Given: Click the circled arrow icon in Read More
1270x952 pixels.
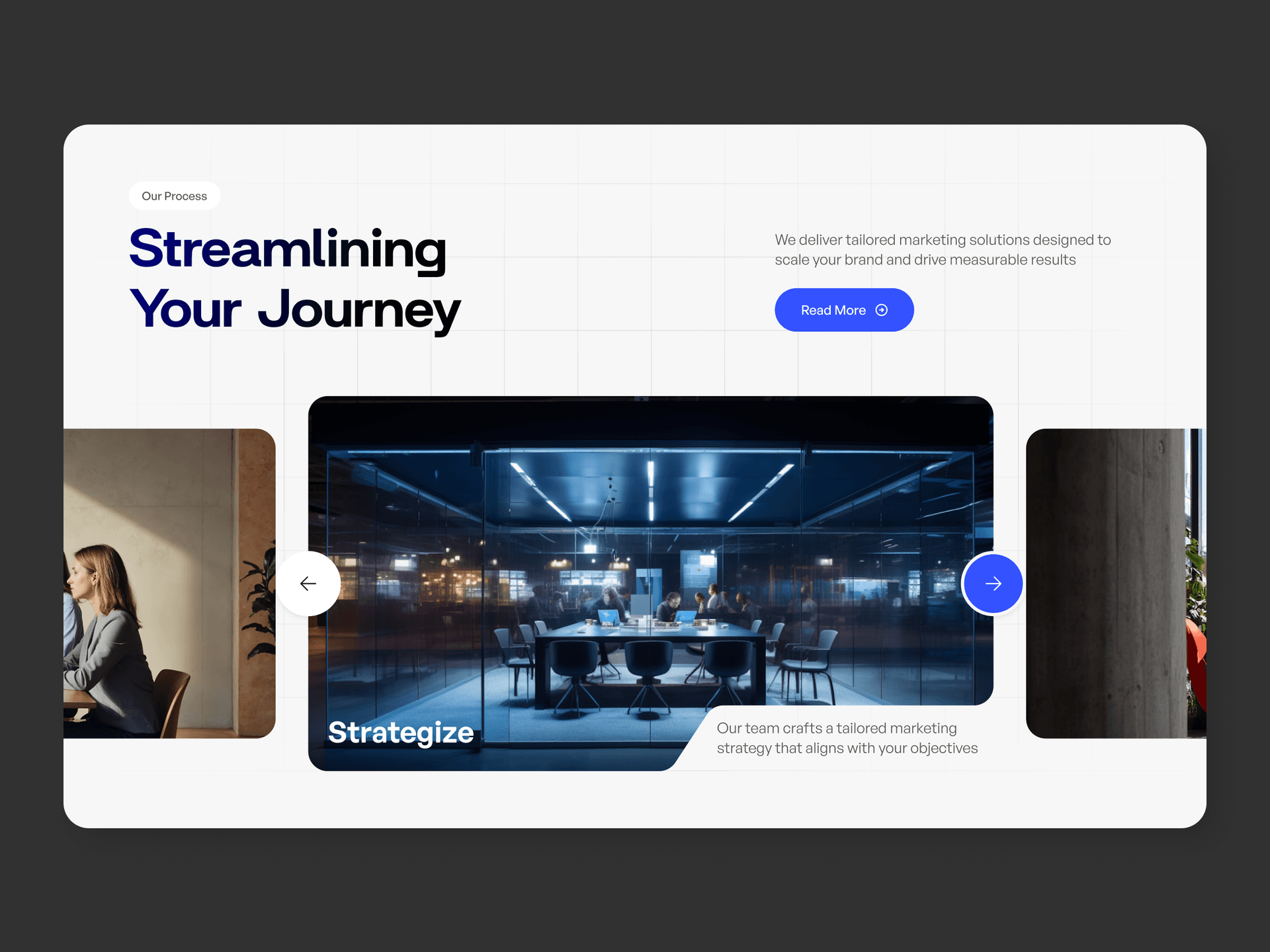Looking at the screenshot, I should coord(882,310).
